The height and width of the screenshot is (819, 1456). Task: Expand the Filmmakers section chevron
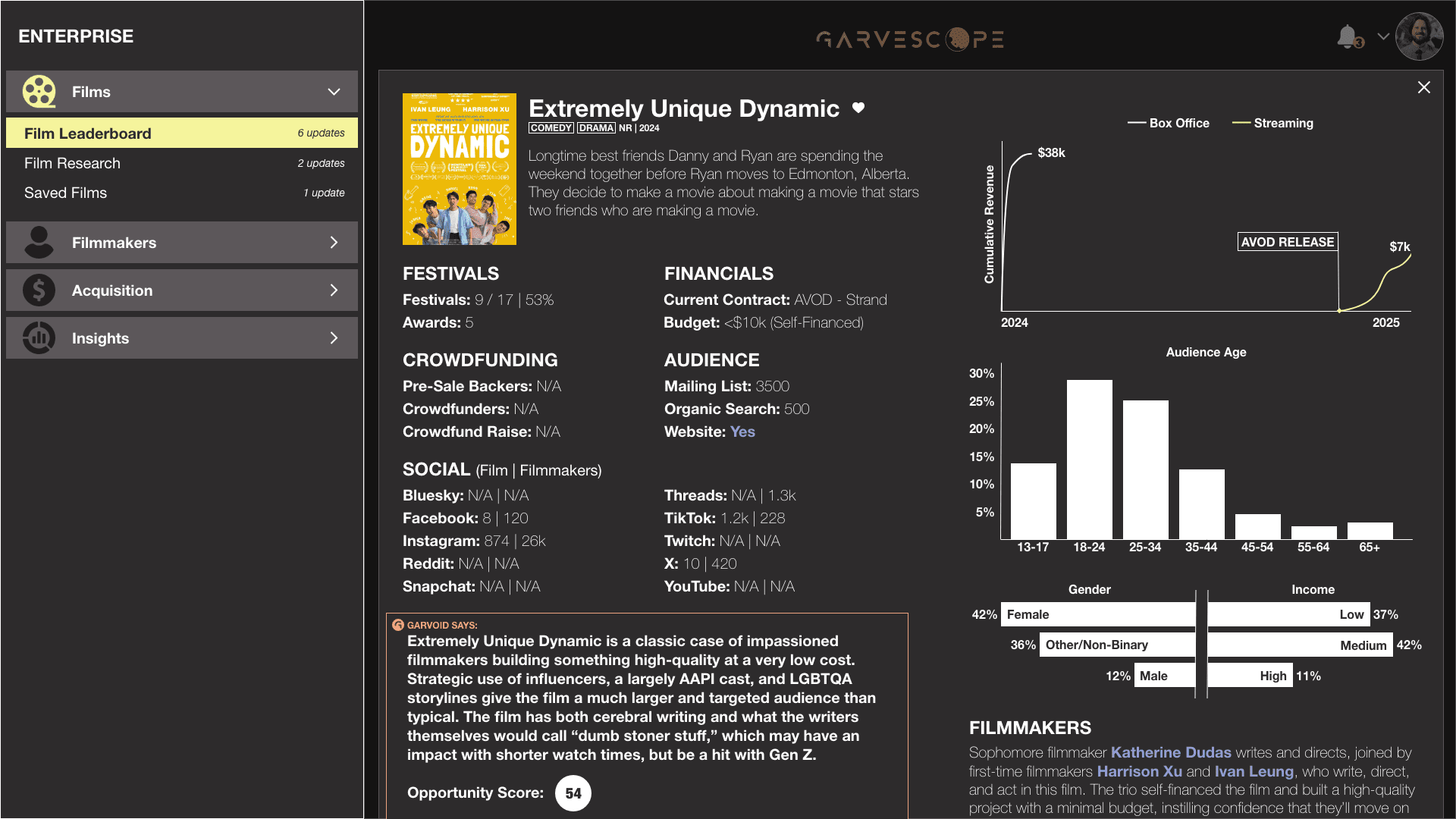(334, 243)
